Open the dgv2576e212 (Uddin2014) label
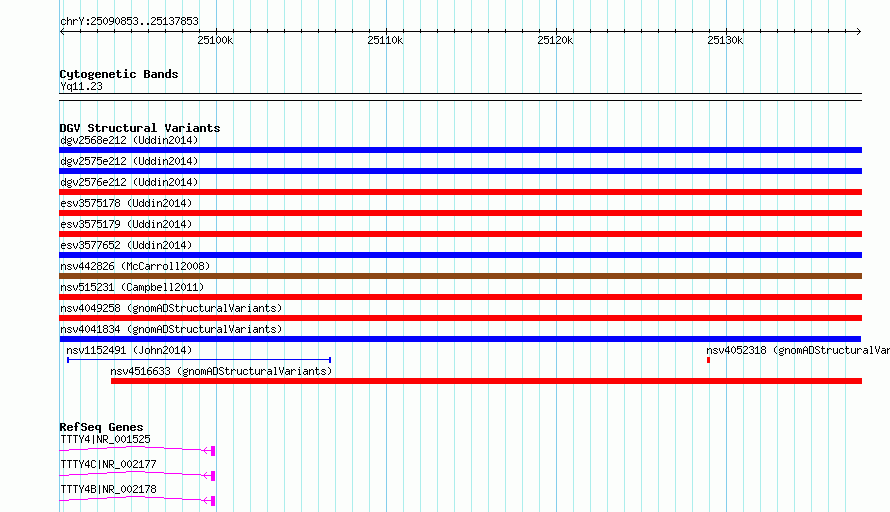The height and width of the screenshot is (512, 890). pos(129,182)
